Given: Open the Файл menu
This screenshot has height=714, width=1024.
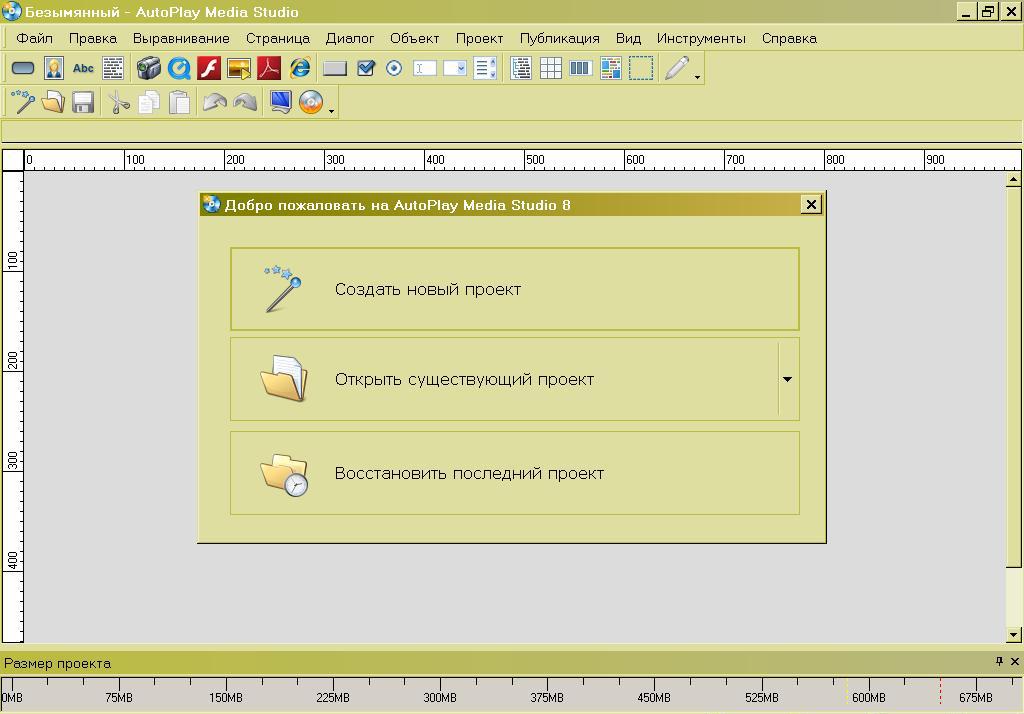Looking at the screenshot, I should [x=35, y=39].
